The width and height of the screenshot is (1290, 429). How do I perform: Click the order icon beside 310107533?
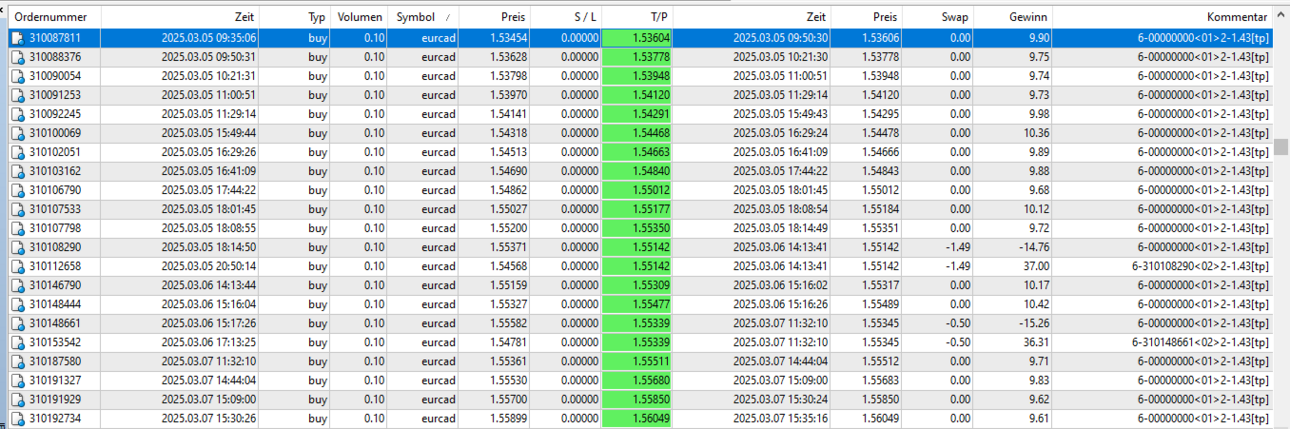coord(17,209)
